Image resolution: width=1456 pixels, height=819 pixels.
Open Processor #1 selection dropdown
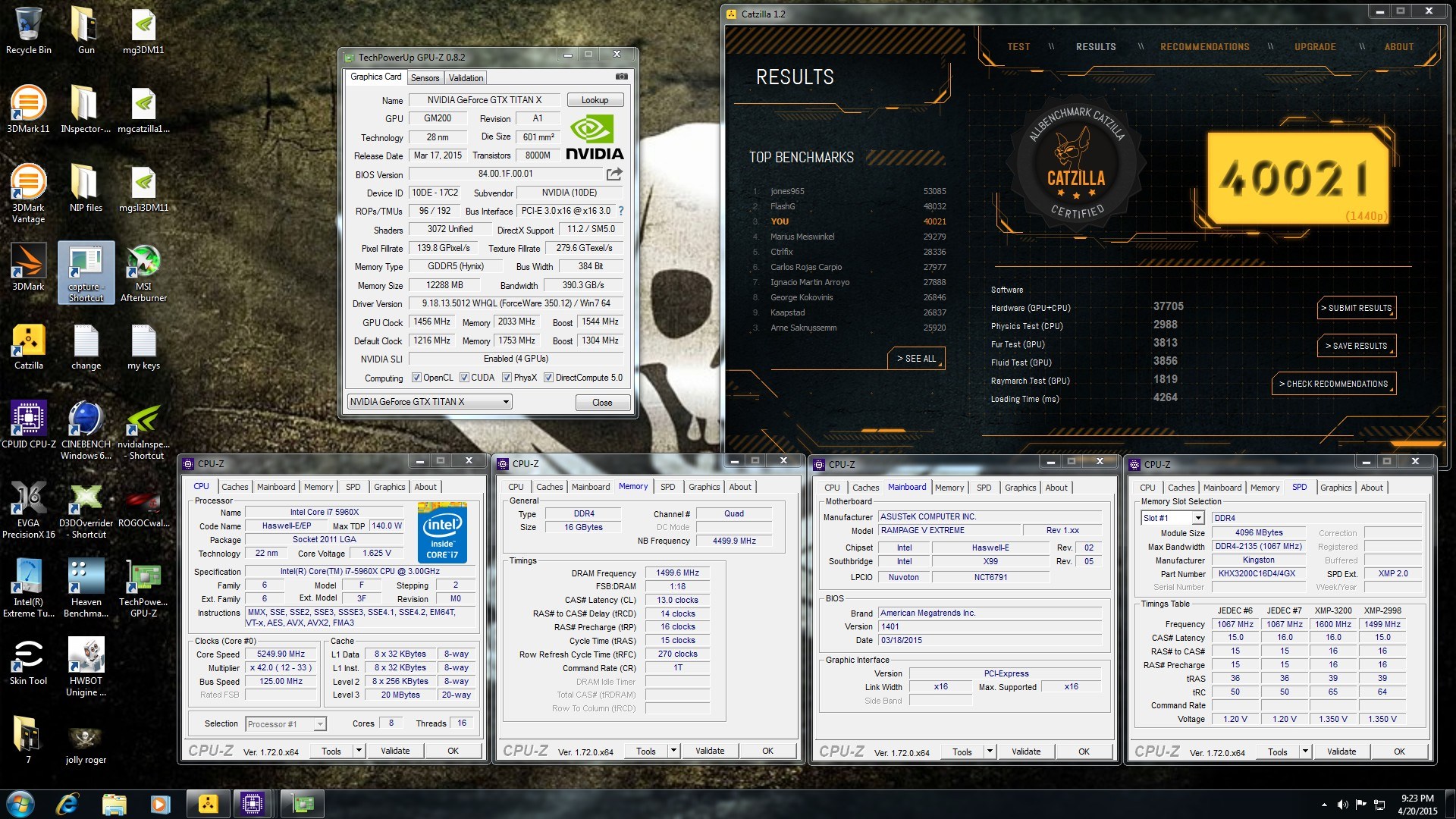coord(286,724)
